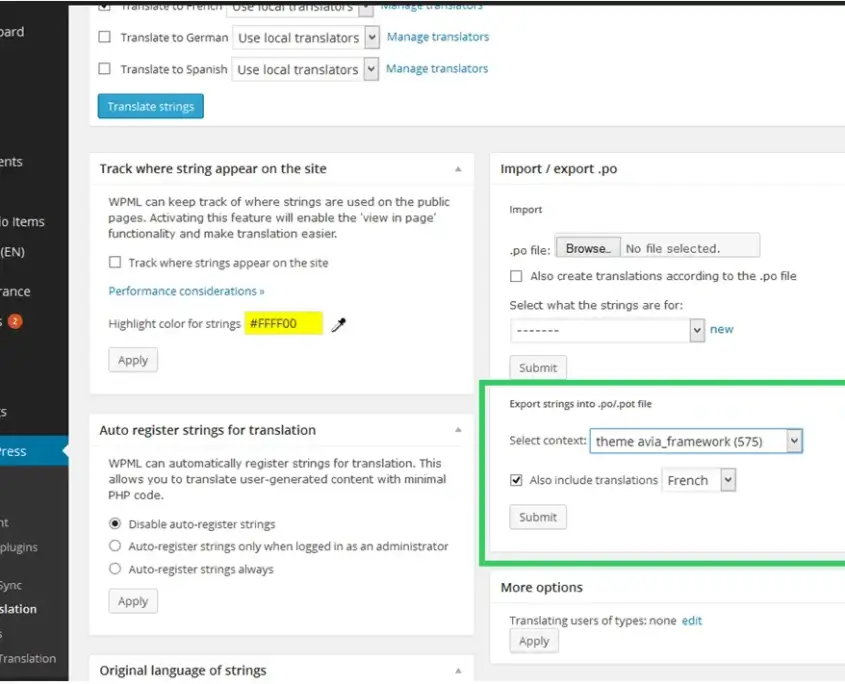Uncheck Also include translations checkbox
Image resolution: width=845 pixels, height=684 pixels.
[x=516, y=480]
